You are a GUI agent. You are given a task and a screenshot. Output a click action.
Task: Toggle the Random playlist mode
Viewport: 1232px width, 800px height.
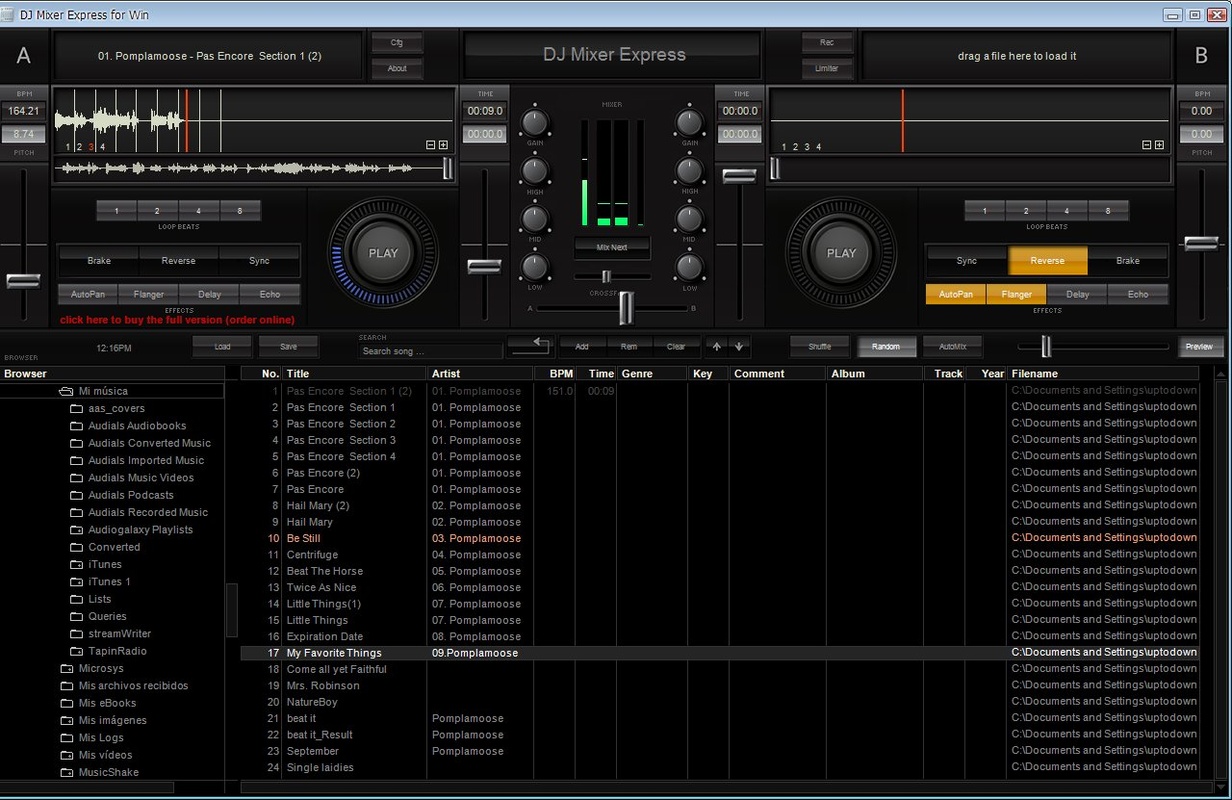click(x=886, y=347)
